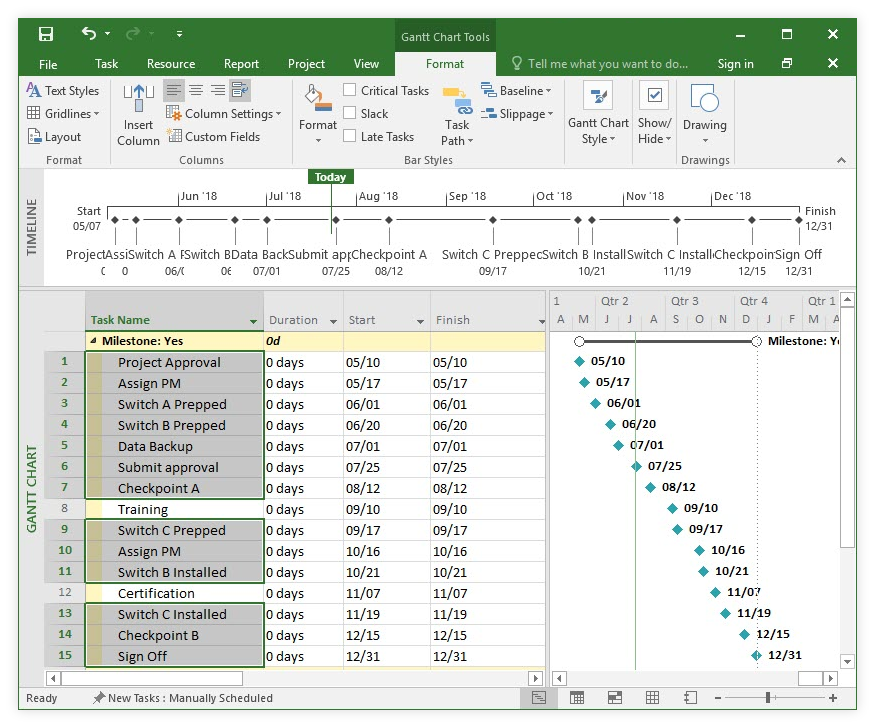Click the Save icon

click(x=44, y=33)
